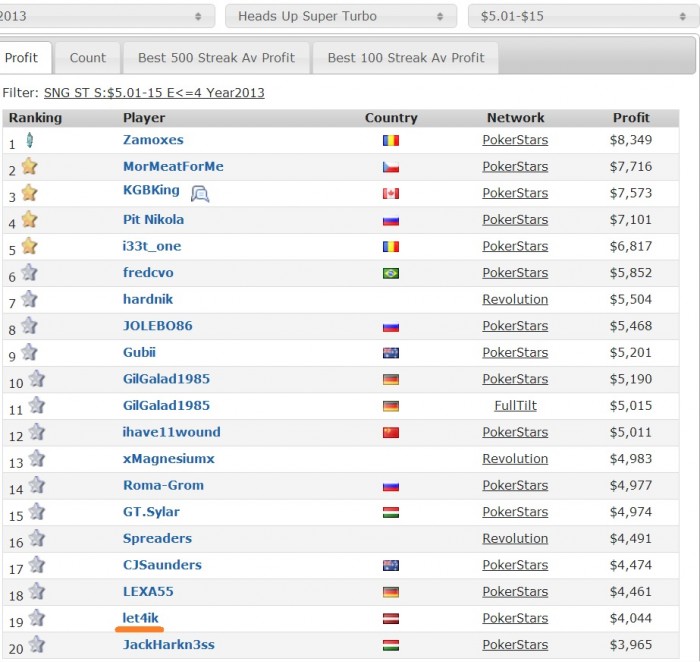Image resolution: width=700 pixels, height=662 pixels.
Task: Click the Australian flag beside CJSaunders
Action: click(391, 566)
